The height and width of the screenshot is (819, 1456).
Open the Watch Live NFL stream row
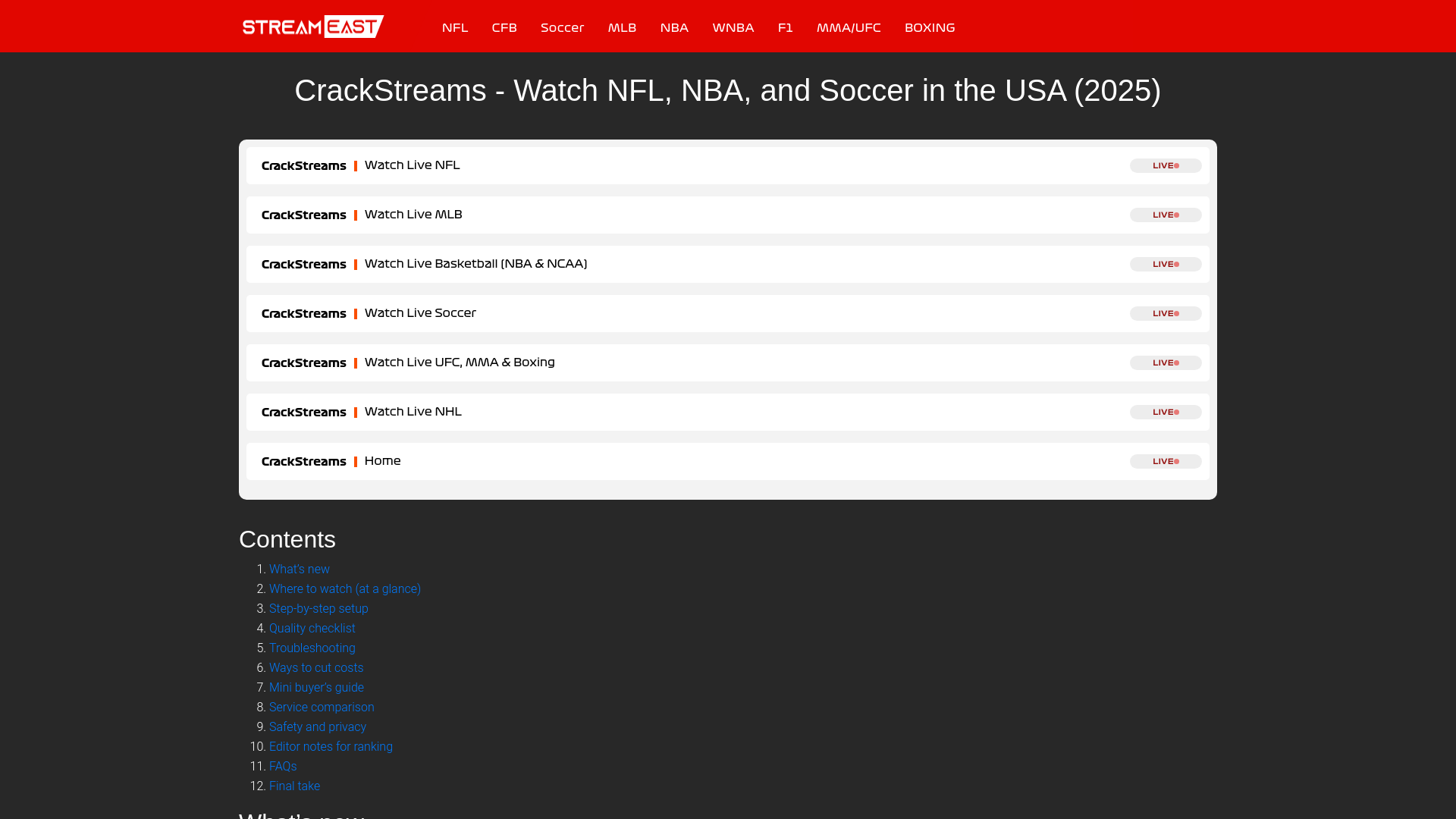coord(728,165)
